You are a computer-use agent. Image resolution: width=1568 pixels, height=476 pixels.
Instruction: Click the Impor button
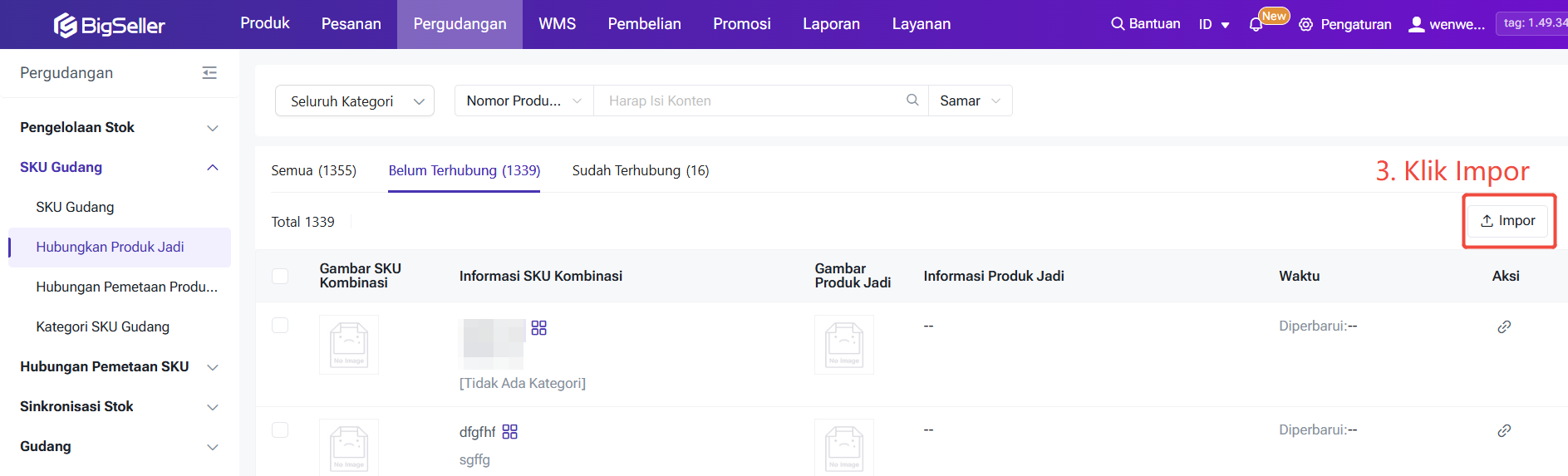click(1507, 221)
